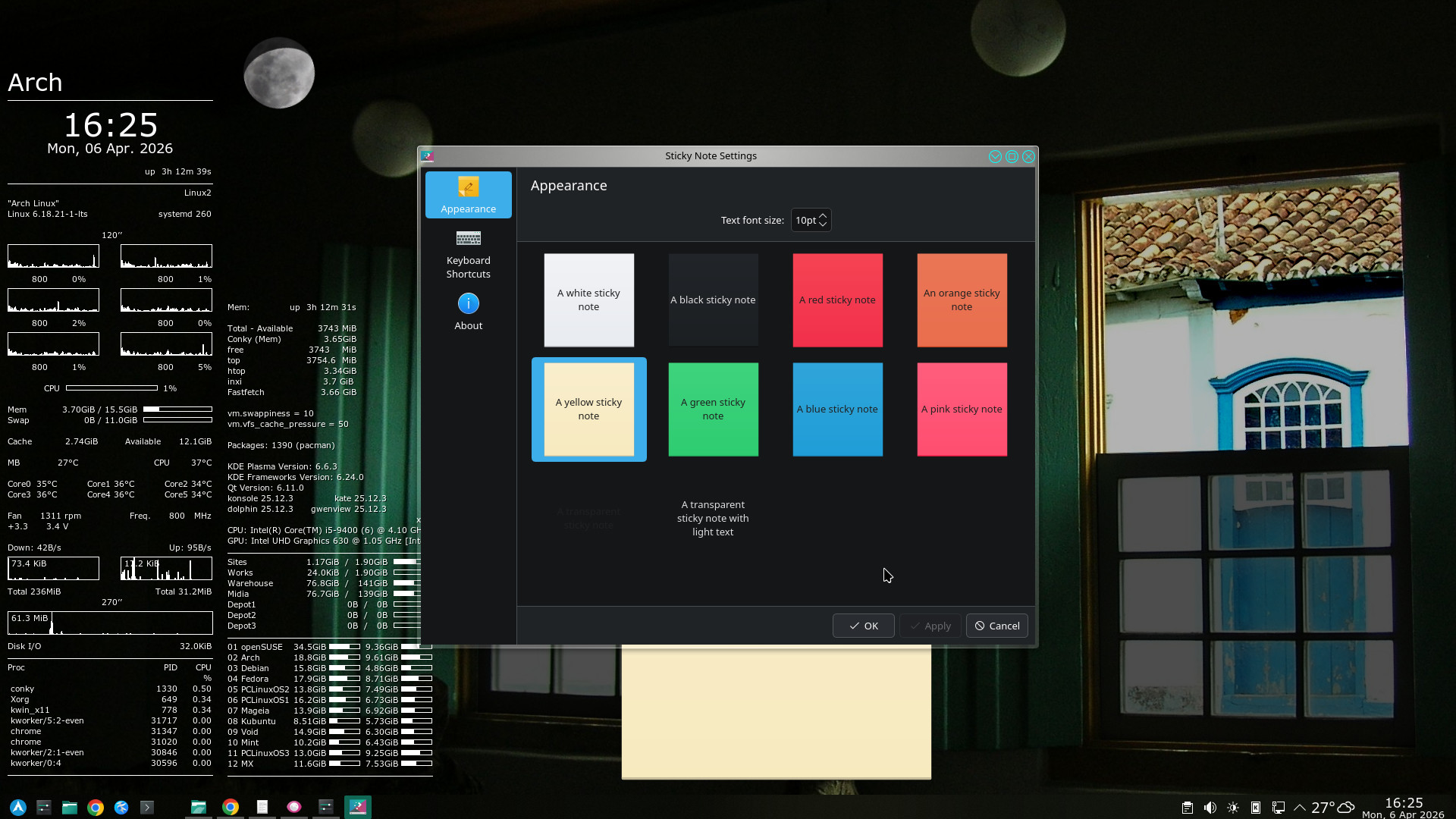Open the clipboard tray icon

tap(1188, 808)
